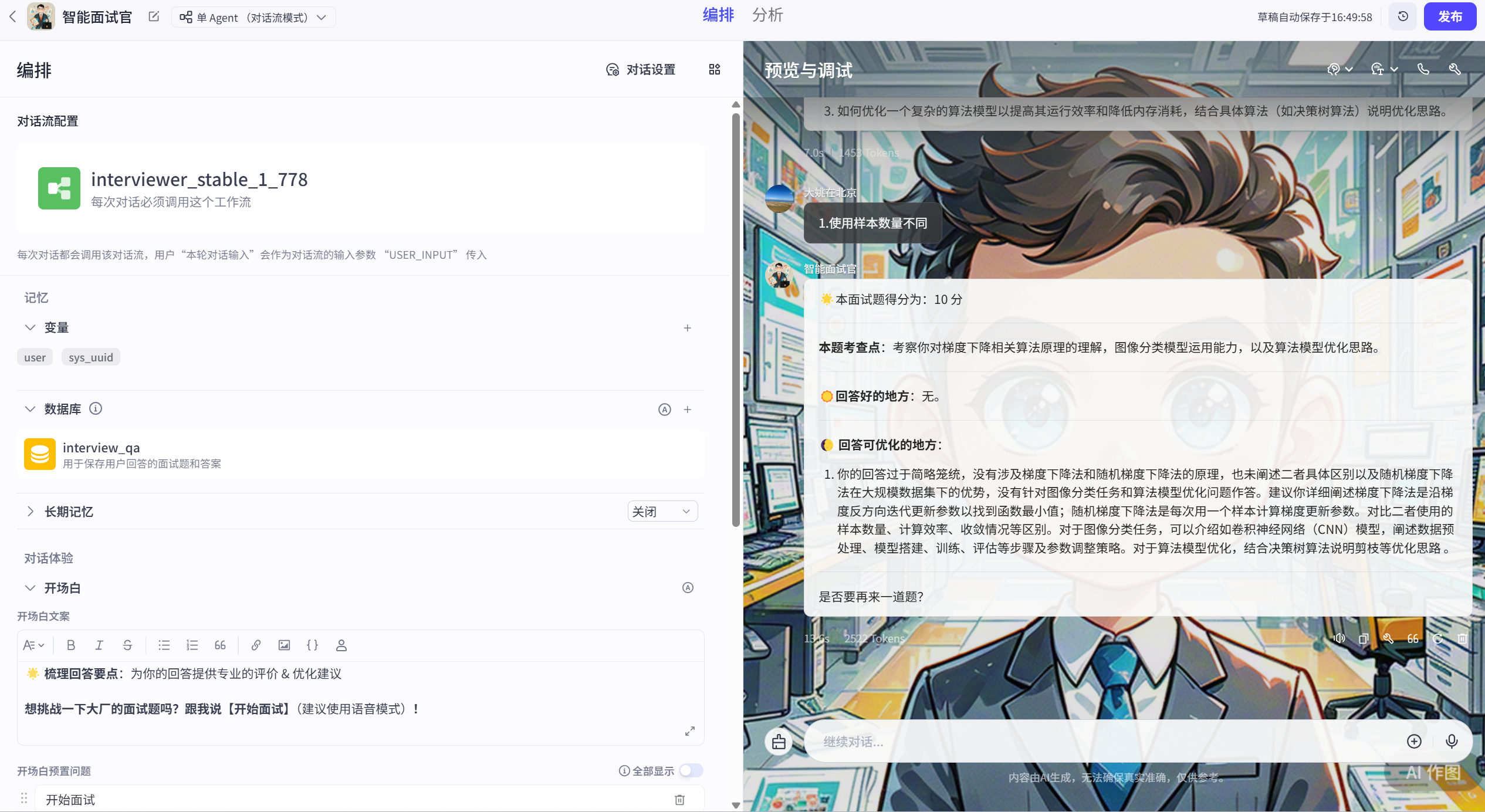Click the microphone voice input icon
This screenshot has height=812, width=1485.
pos(1452,742)
